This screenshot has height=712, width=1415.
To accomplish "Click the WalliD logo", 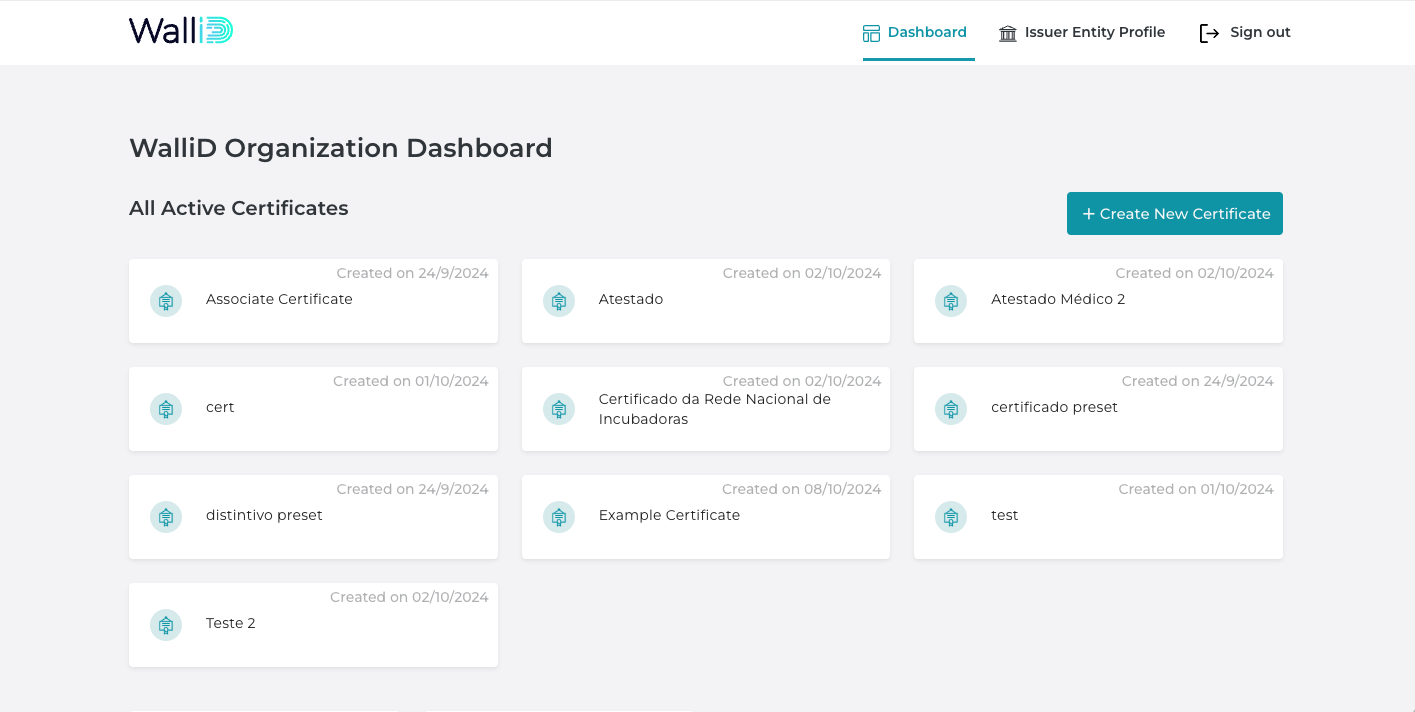I will click(181, 32).
